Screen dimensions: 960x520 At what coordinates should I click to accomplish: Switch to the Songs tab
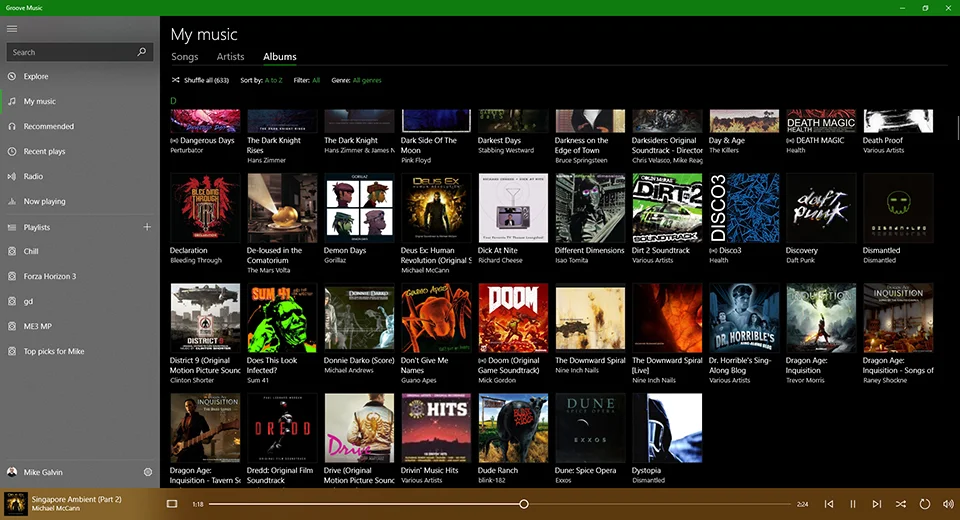click(x=185, y=57)
